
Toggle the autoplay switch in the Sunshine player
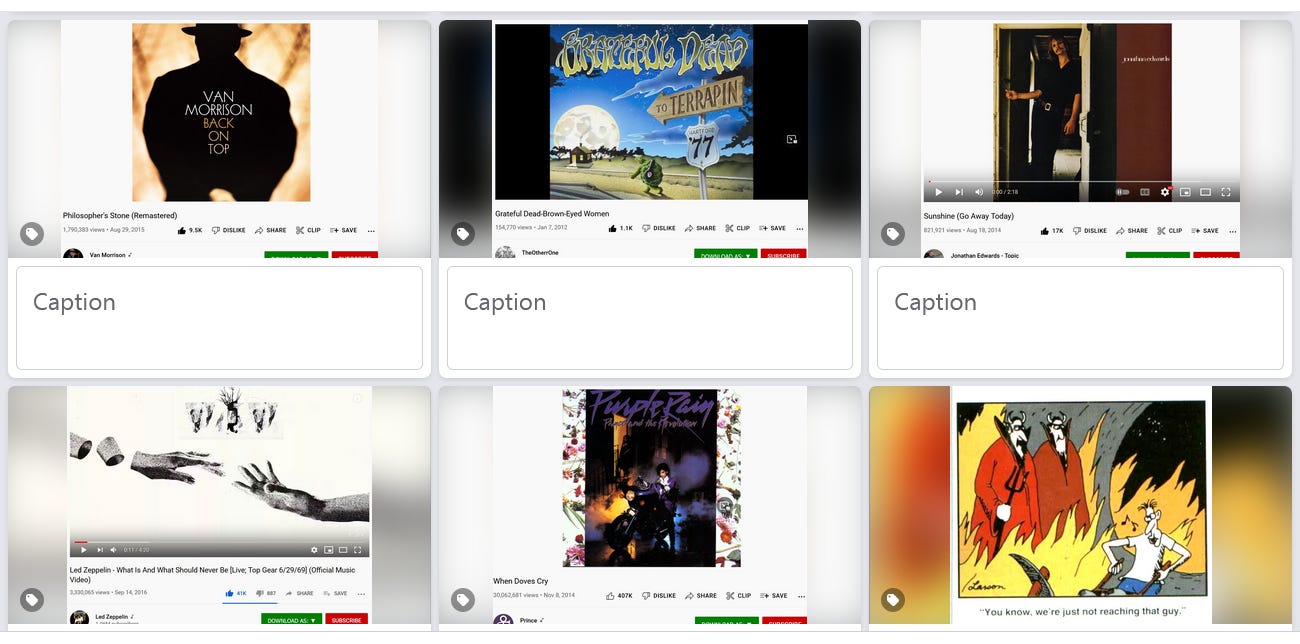(1122, 192)
